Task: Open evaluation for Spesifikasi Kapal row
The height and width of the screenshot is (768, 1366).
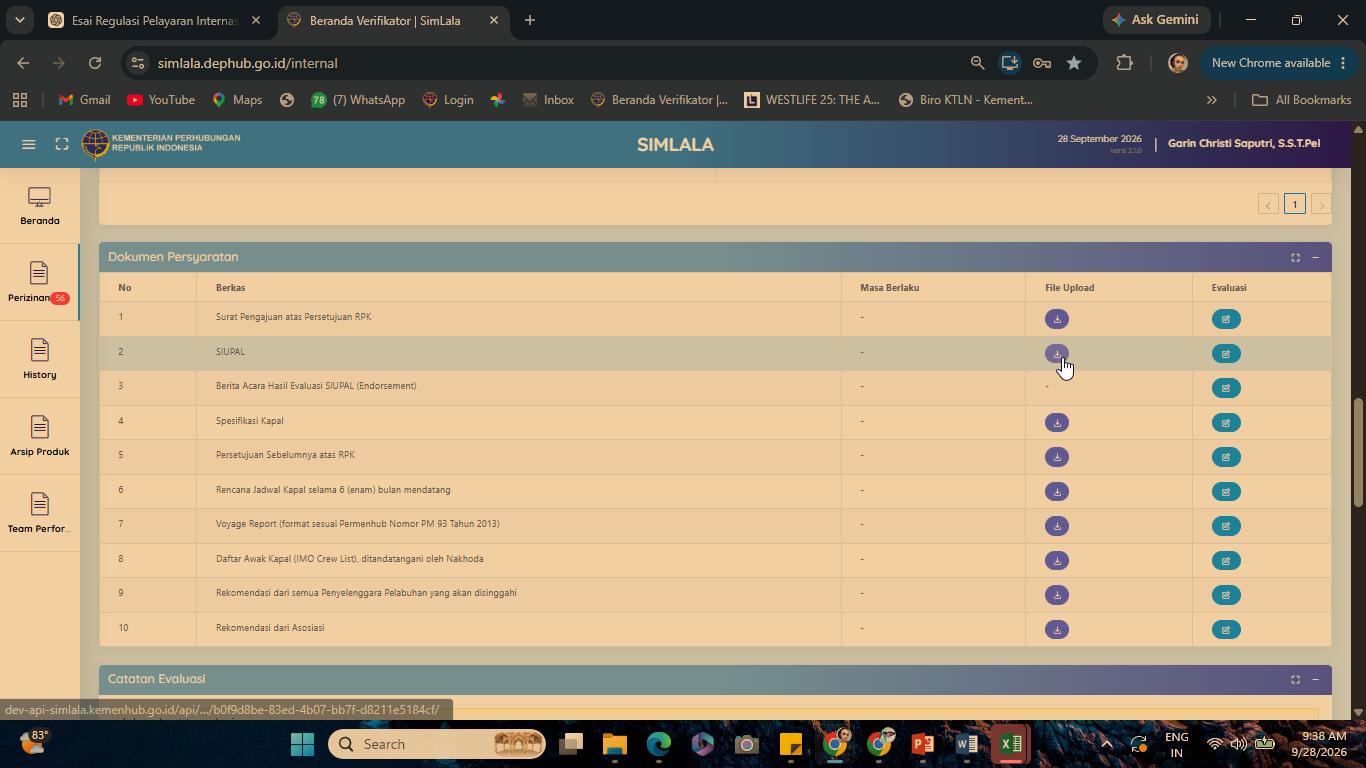Action: [1225, 423]
